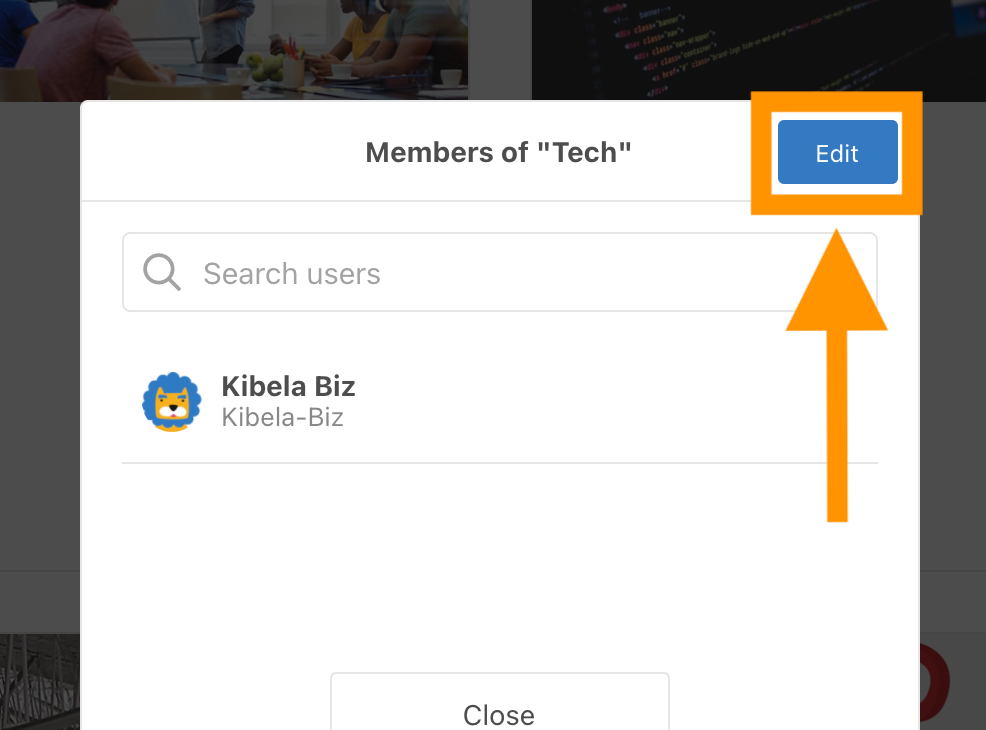Click the dimmed backdrop left of the dialog

click(40, 350)
